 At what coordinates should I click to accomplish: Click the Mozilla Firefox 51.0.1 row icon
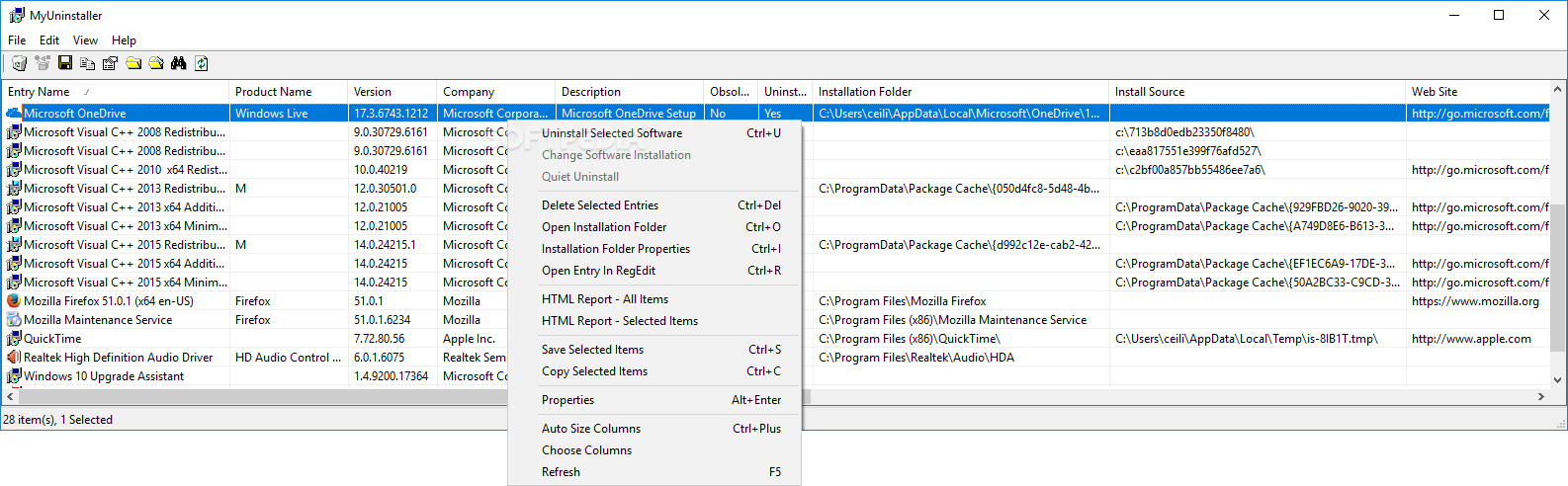[14, 300]
